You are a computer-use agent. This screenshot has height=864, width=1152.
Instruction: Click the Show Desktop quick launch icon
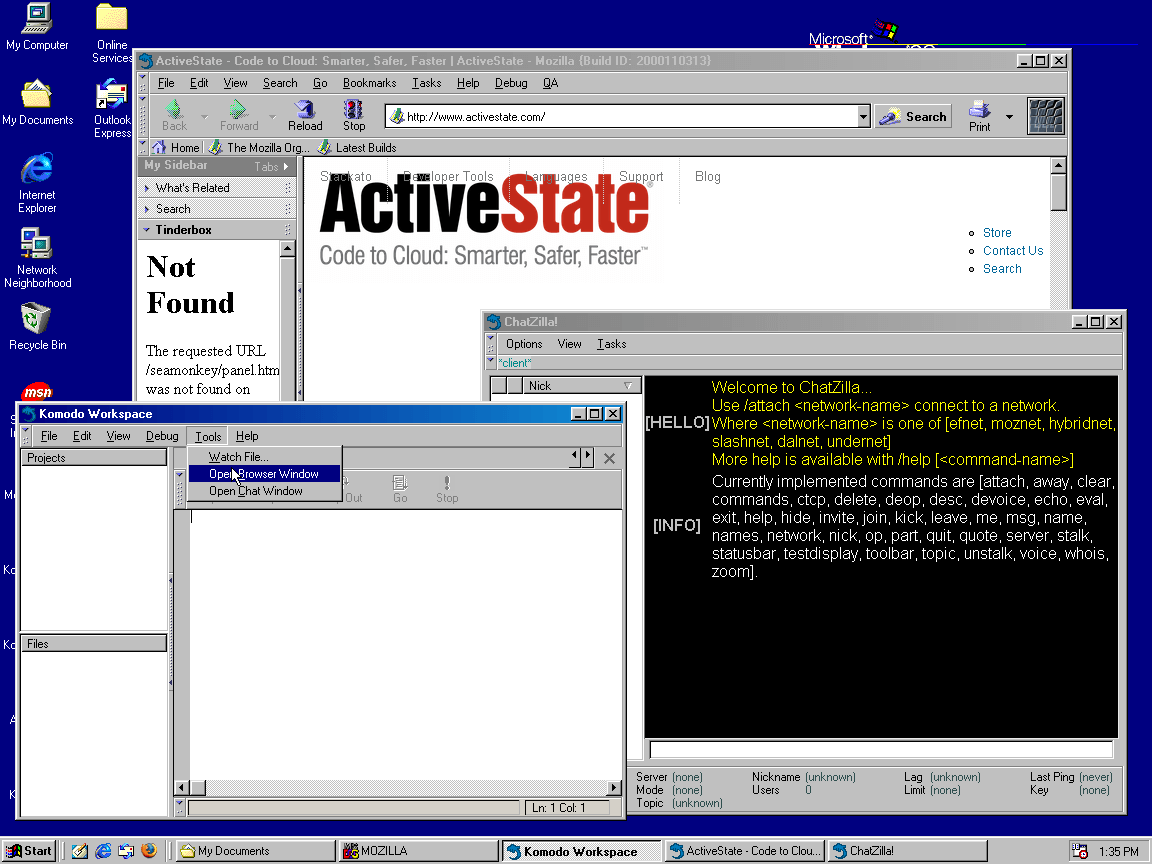80,851
